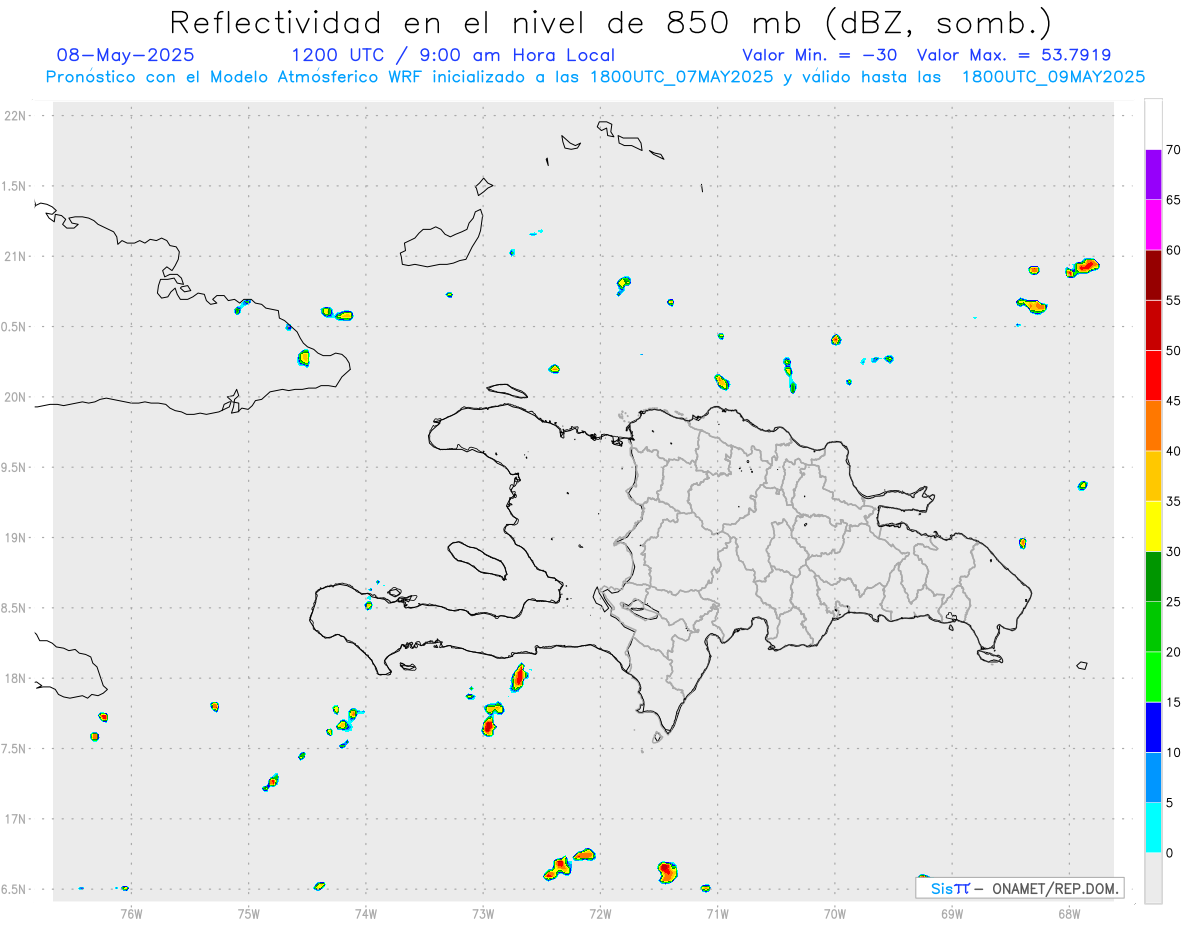
Task: Select the '60' colorbar scale label
Action: pyautogui.click(x=1173, y=250)
